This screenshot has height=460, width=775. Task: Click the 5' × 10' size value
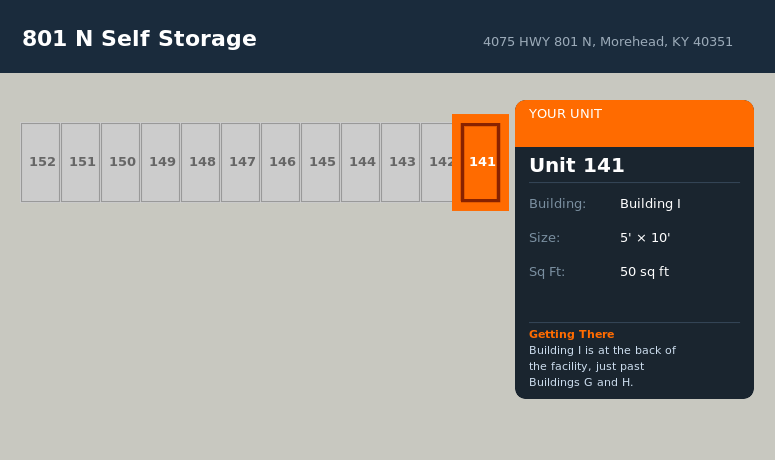[645, 238]
